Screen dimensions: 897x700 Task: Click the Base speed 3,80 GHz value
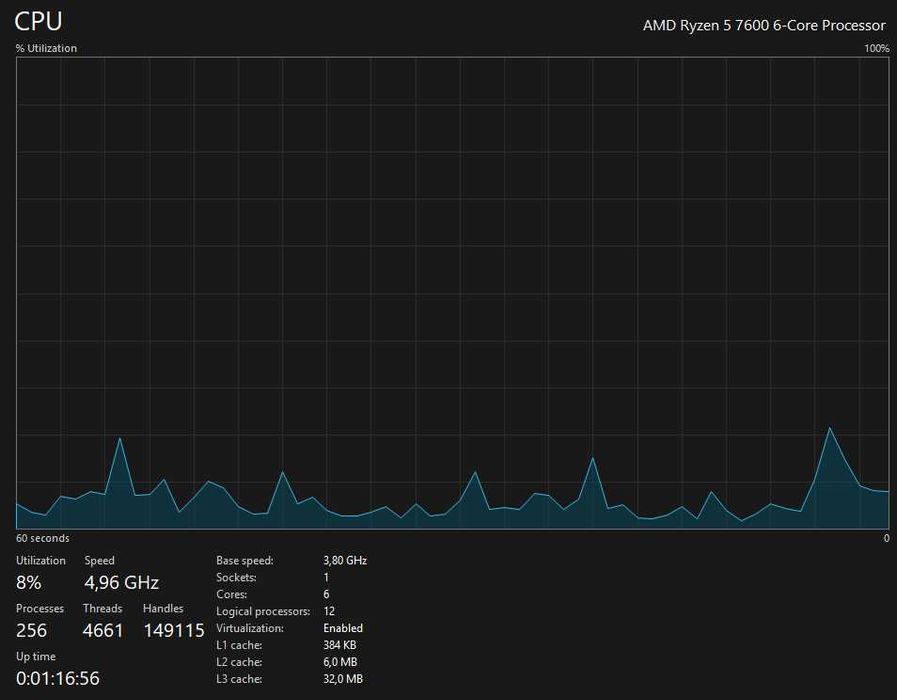pos(345,560)
